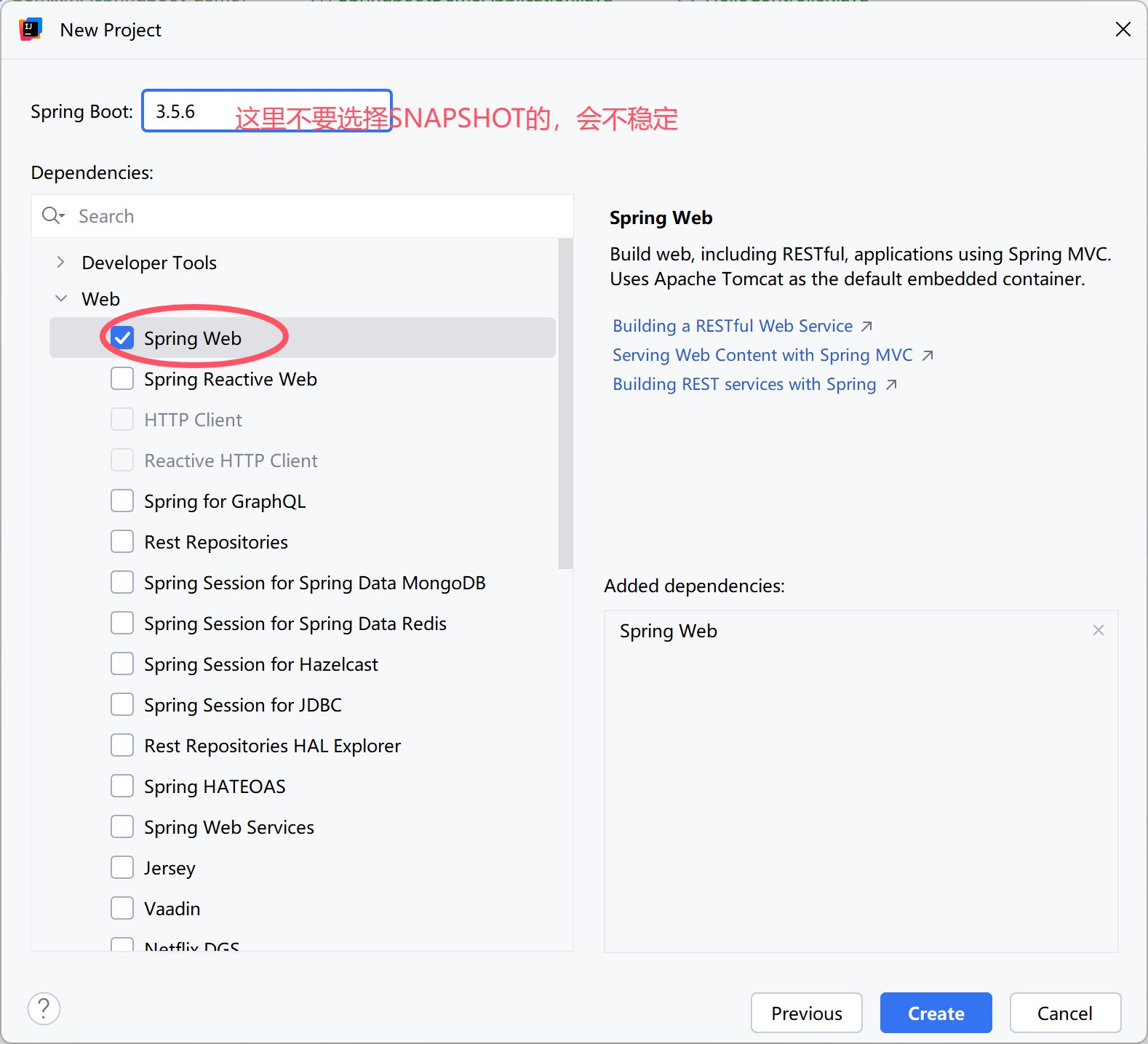
Task: Open arrow icon beside Building REST services link
Action: coord(891,385)
